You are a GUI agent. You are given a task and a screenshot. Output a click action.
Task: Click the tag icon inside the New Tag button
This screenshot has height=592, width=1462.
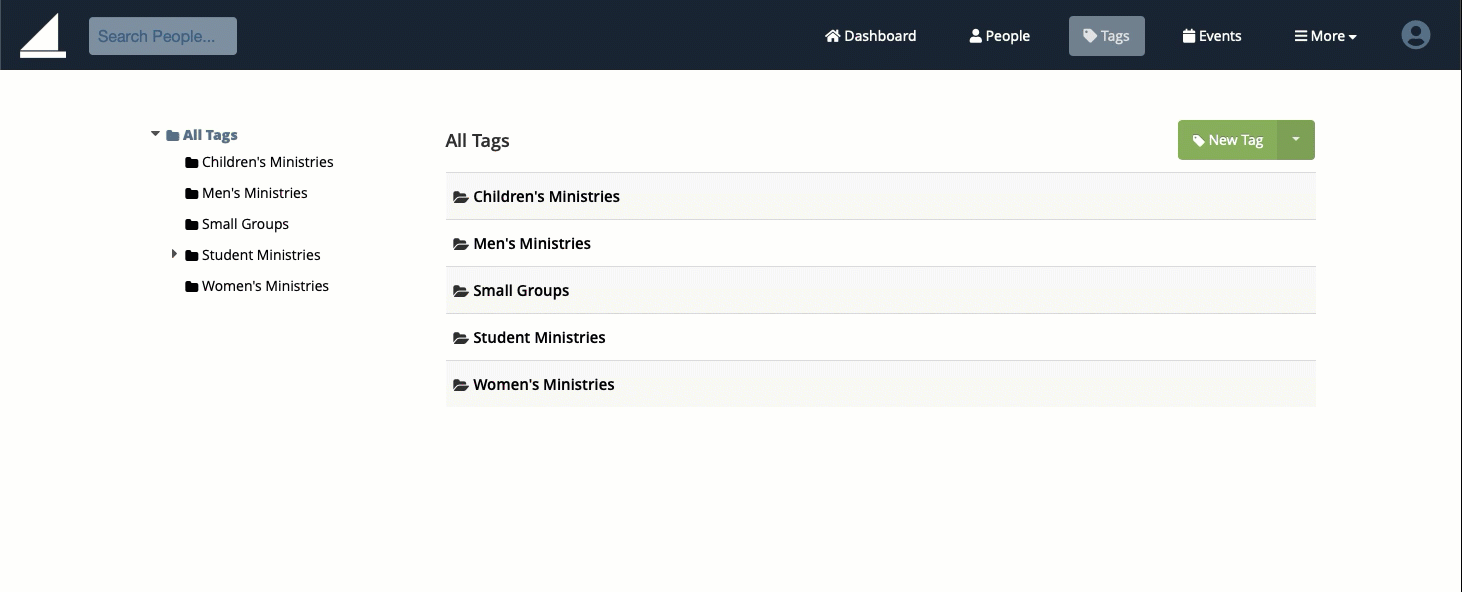click(1198, 139)
